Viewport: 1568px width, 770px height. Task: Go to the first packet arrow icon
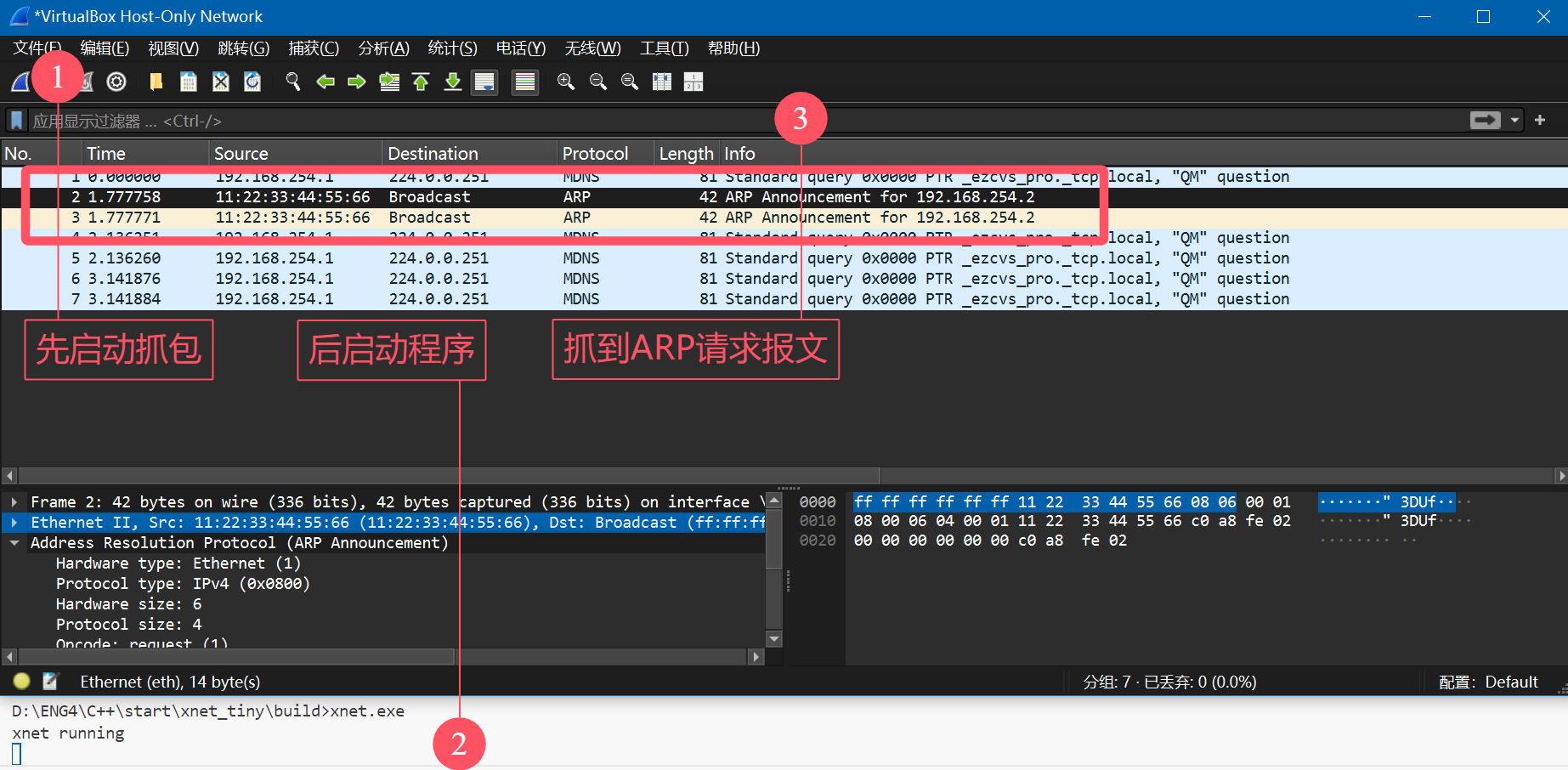coord(421,82)
